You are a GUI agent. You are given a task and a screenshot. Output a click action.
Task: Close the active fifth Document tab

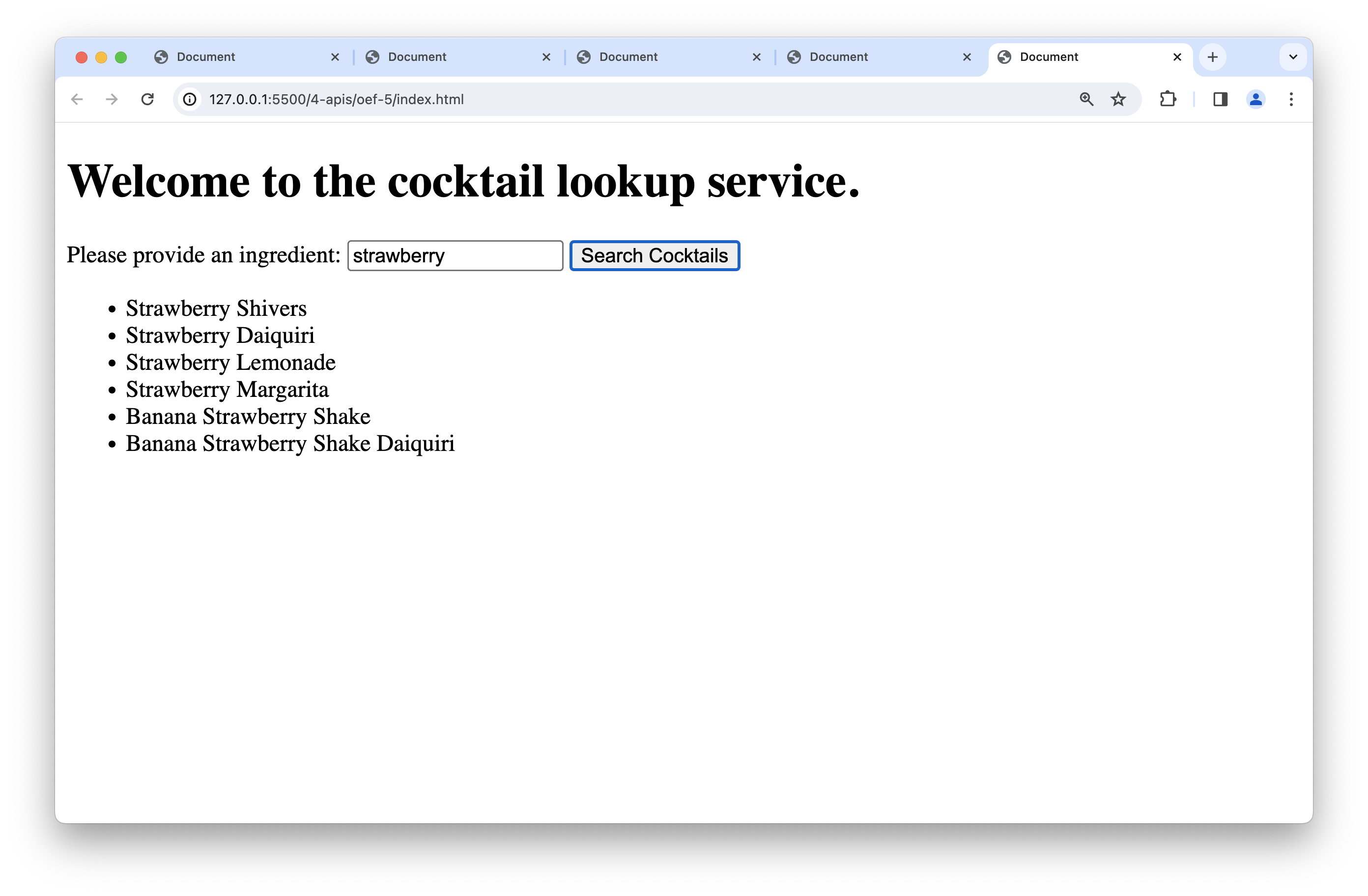coord(1176,57)
